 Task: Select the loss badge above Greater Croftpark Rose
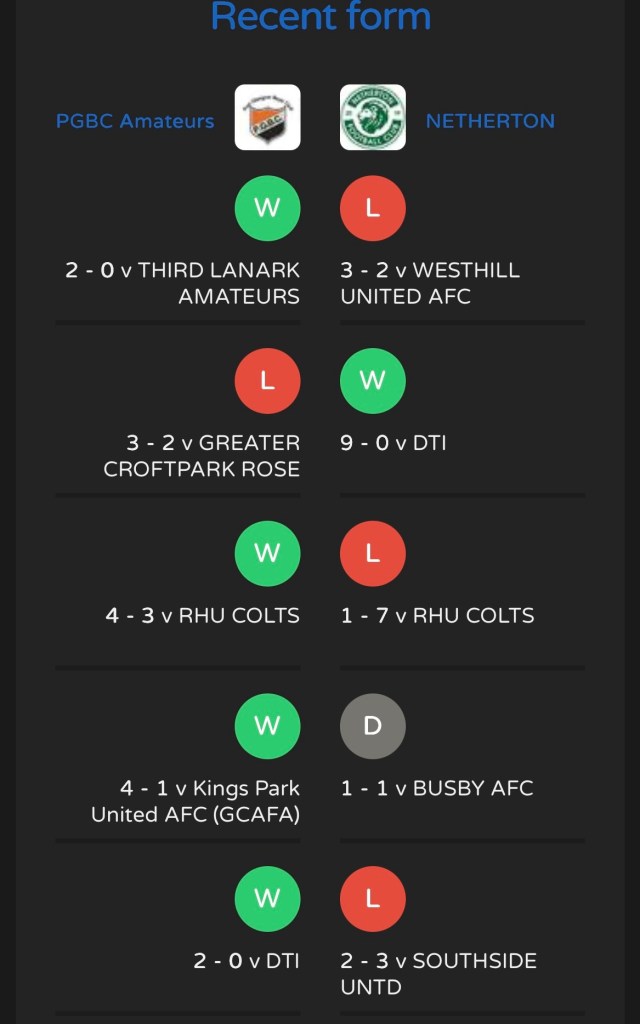pyautogui.click(x=267, y=381)
